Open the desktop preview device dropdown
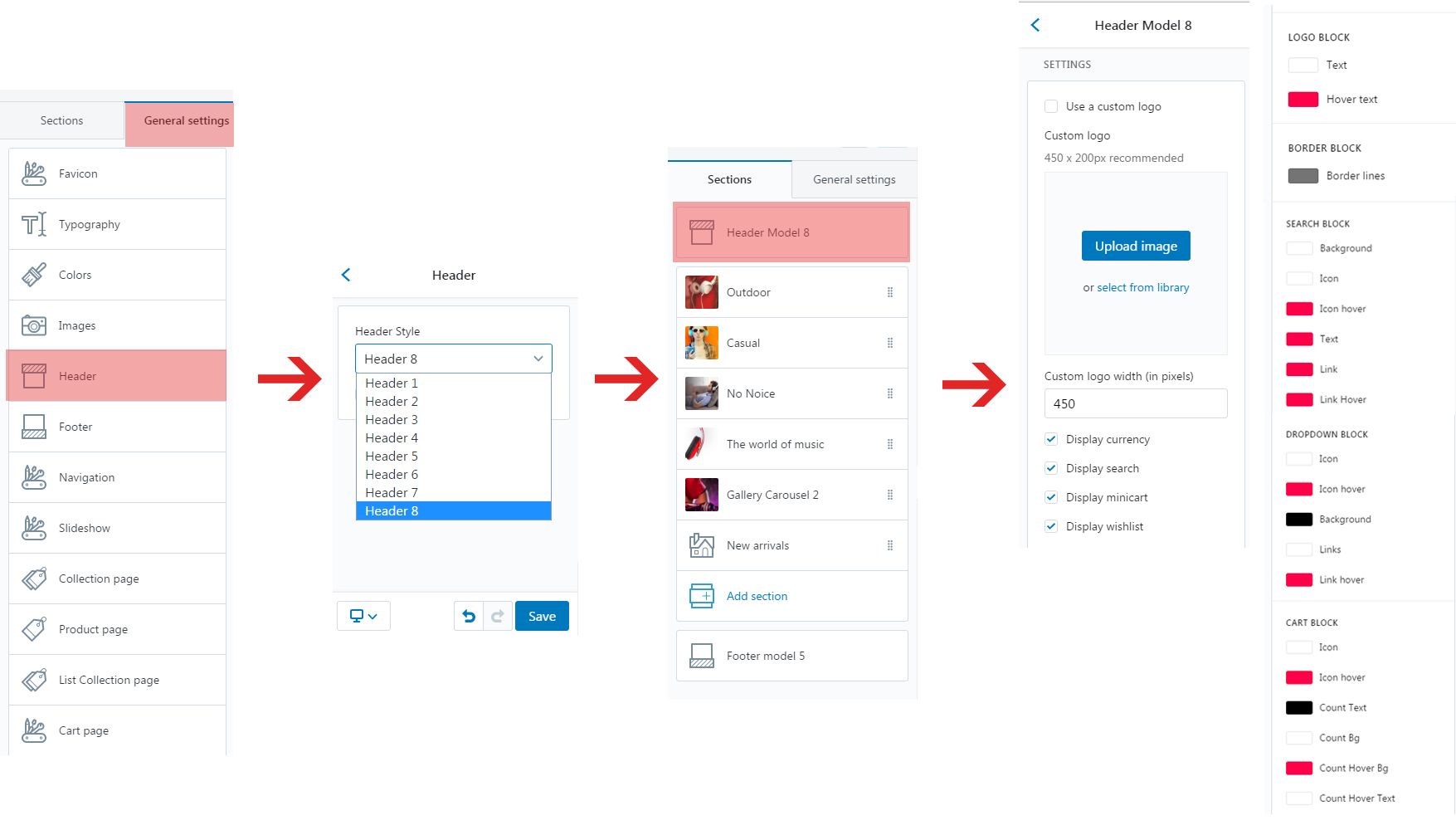 (x=363, y=616)
